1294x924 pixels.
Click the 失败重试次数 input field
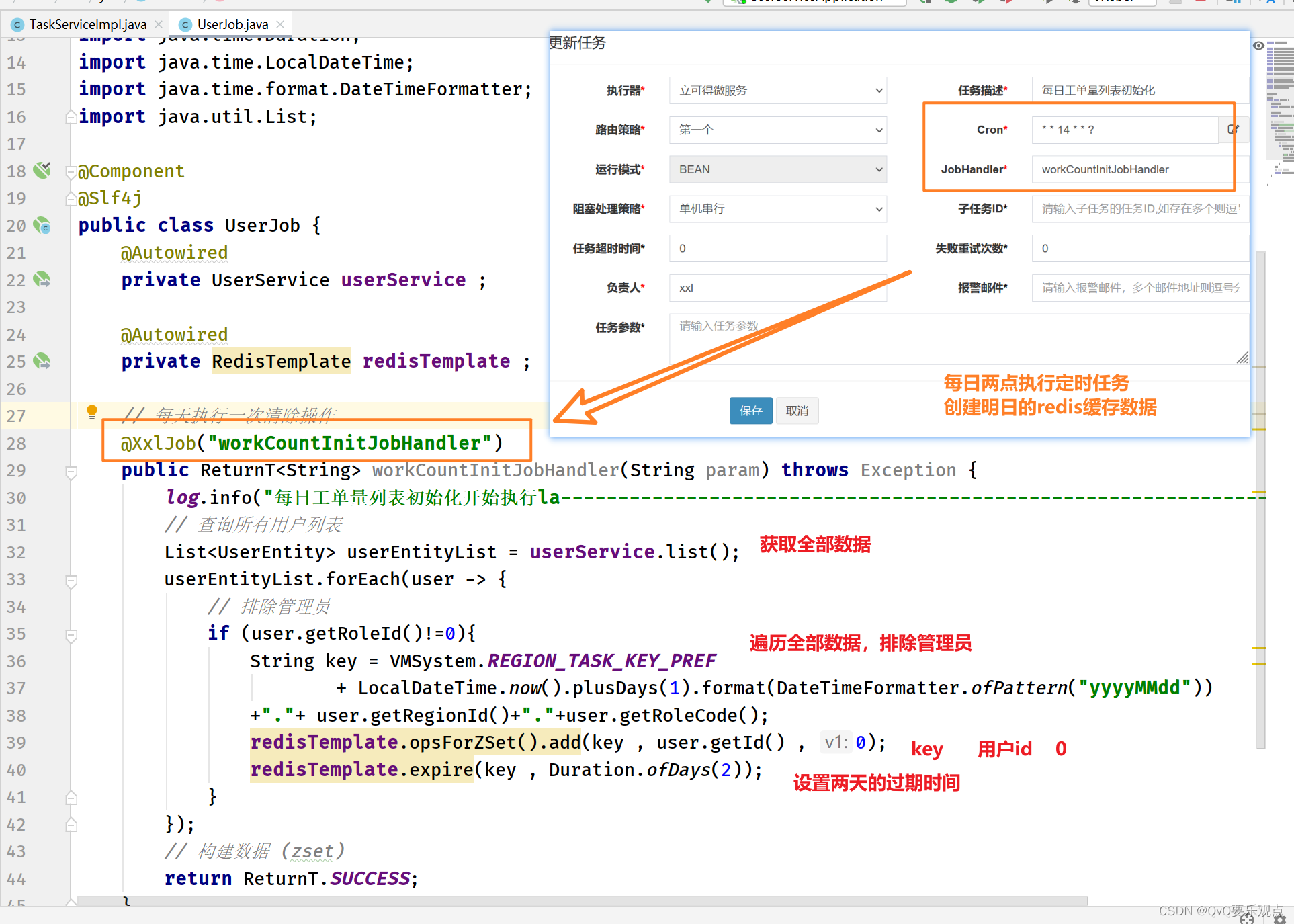(x=1140, y=249)
